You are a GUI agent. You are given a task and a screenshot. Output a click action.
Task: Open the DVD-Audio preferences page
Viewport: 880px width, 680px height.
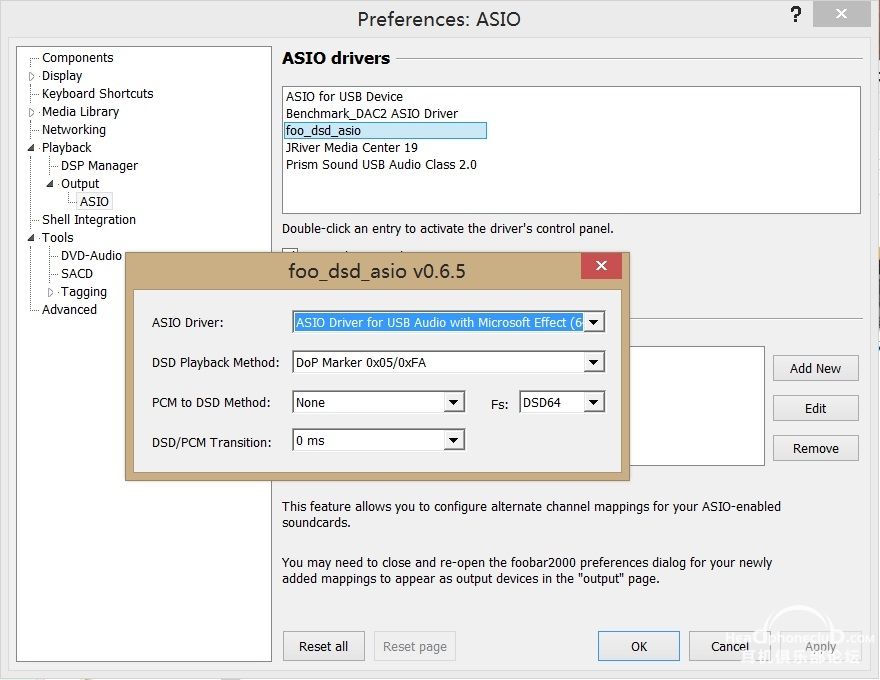pyautogui.click(x=91, y=255)
